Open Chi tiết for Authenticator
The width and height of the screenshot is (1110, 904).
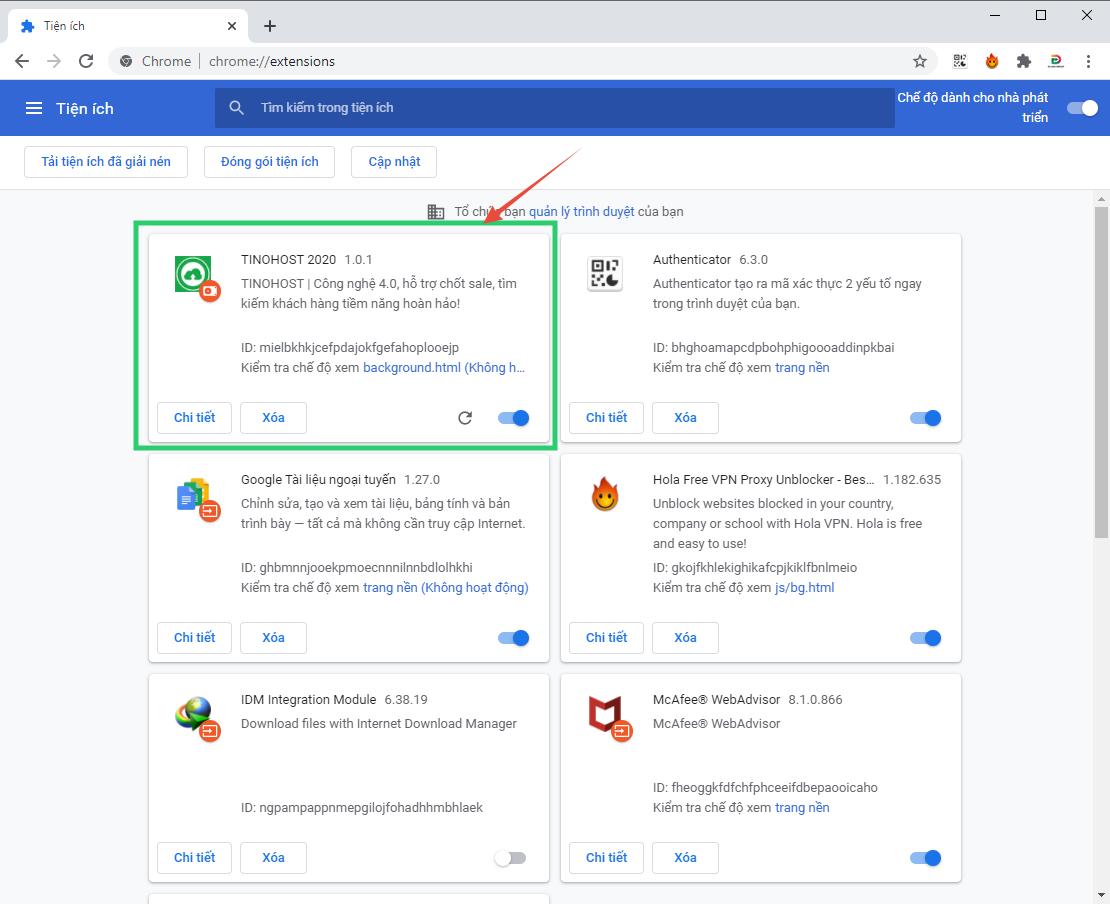coord(607,418)
